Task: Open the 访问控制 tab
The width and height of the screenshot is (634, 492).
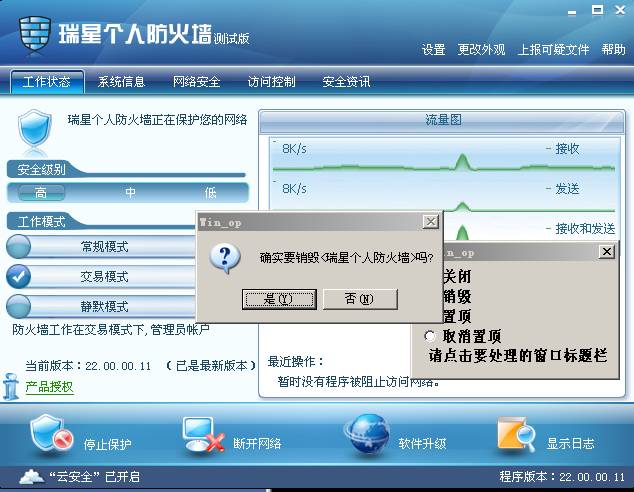Action: coord(271,82)
